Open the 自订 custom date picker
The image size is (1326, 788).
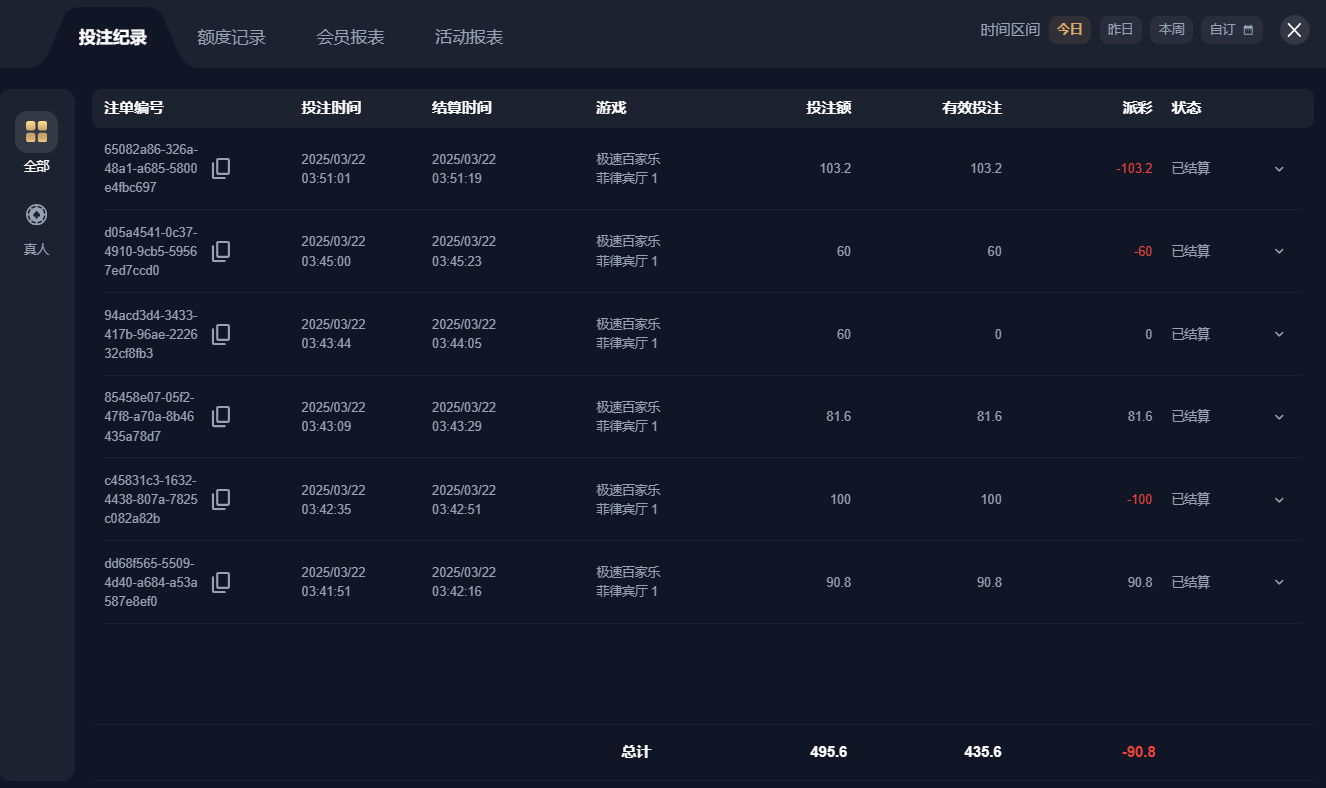[x=1231, y=30]
